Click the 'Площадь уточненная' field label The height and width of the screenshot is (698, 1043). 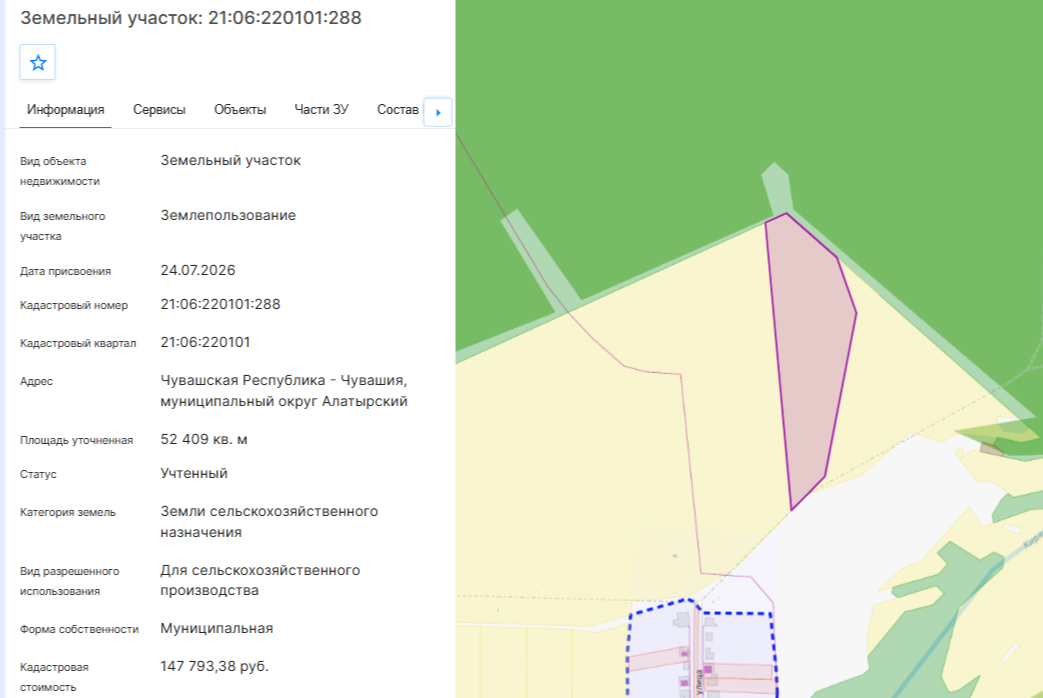[76, 440]
